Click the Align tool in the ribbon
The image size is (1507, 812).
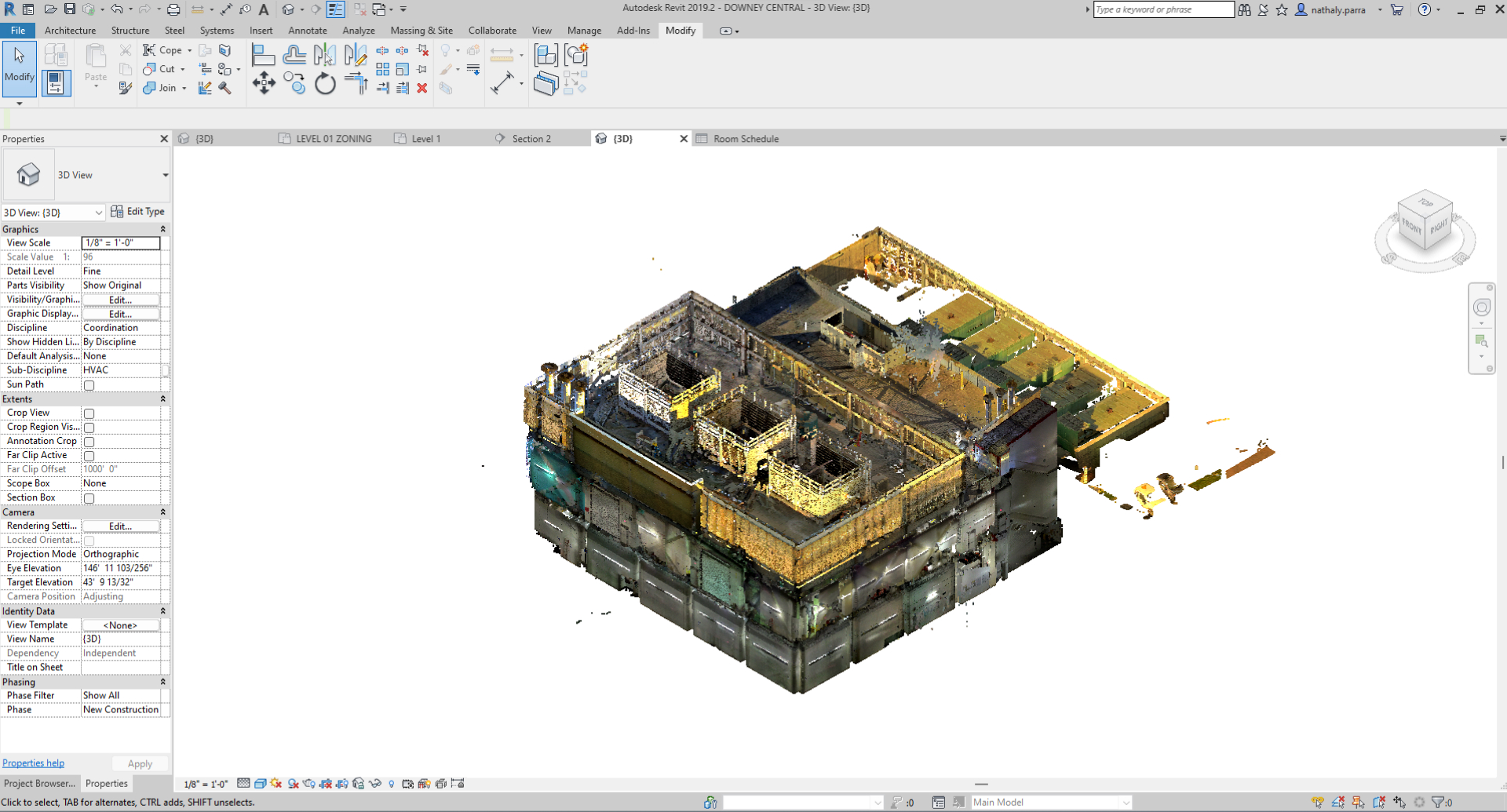(263, 55)
